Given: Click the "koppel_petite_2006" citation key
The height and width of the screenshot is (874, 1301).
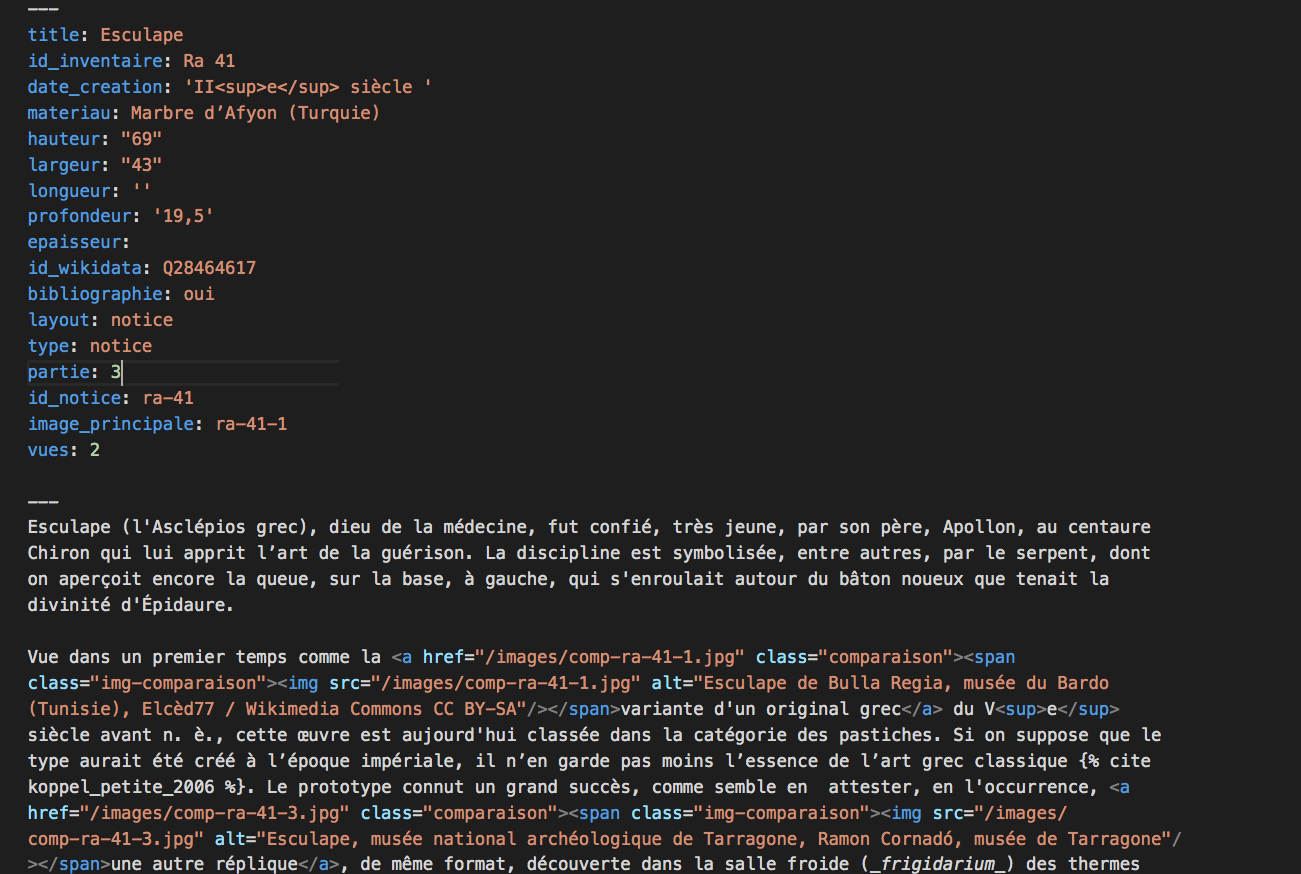Looking at the screenshot, I should [121, 787].
